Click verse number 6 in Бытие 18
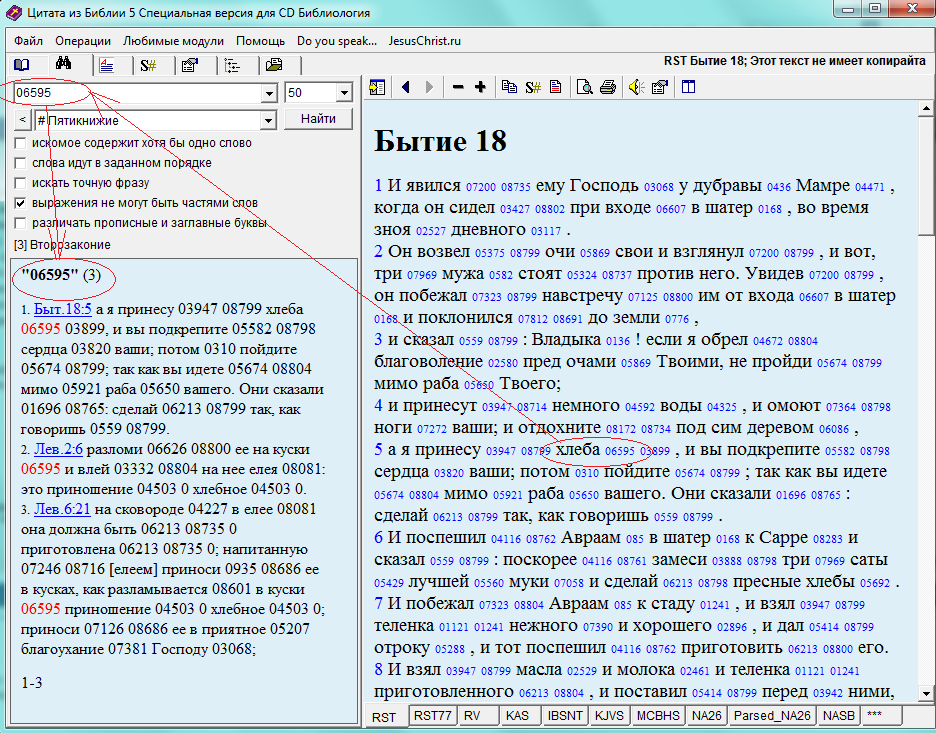The image size is (936, 733). (378, 537)
